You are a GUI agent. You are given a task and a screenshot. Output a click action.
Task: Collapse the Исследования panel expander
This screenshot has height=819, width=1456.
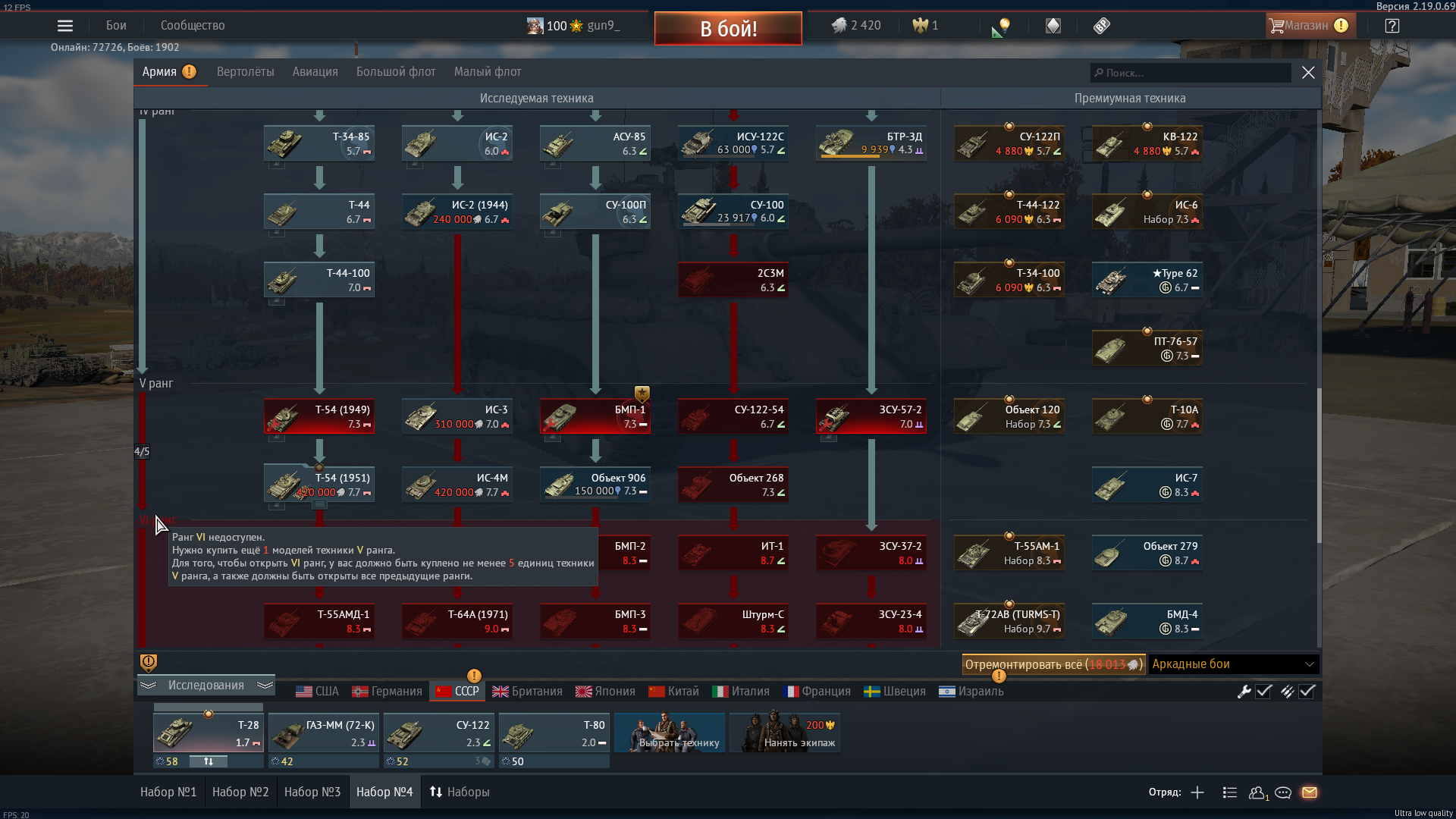206,686
